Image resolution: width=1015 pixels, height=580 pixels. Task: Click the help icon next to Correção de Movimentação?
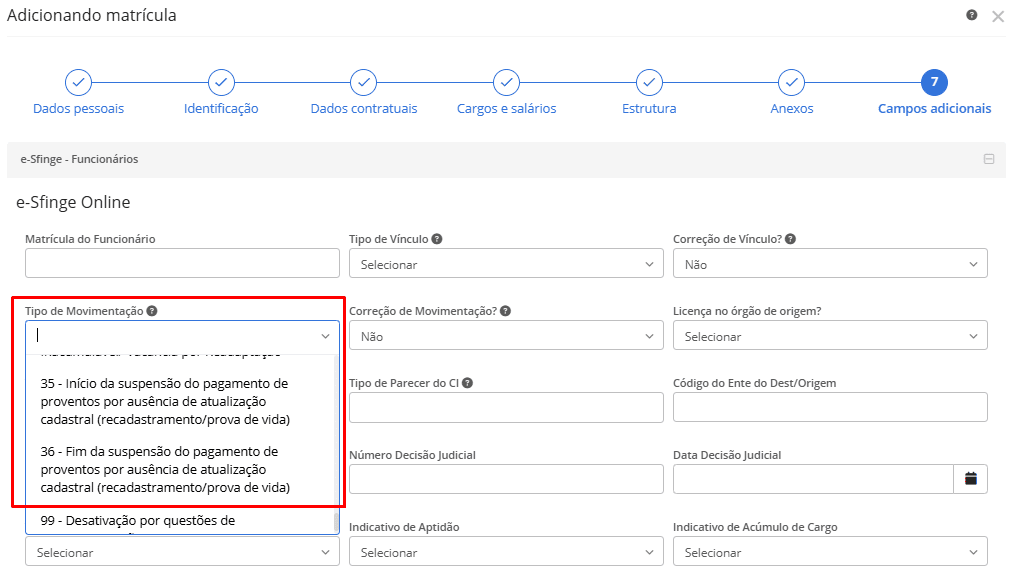pos(506,311)
